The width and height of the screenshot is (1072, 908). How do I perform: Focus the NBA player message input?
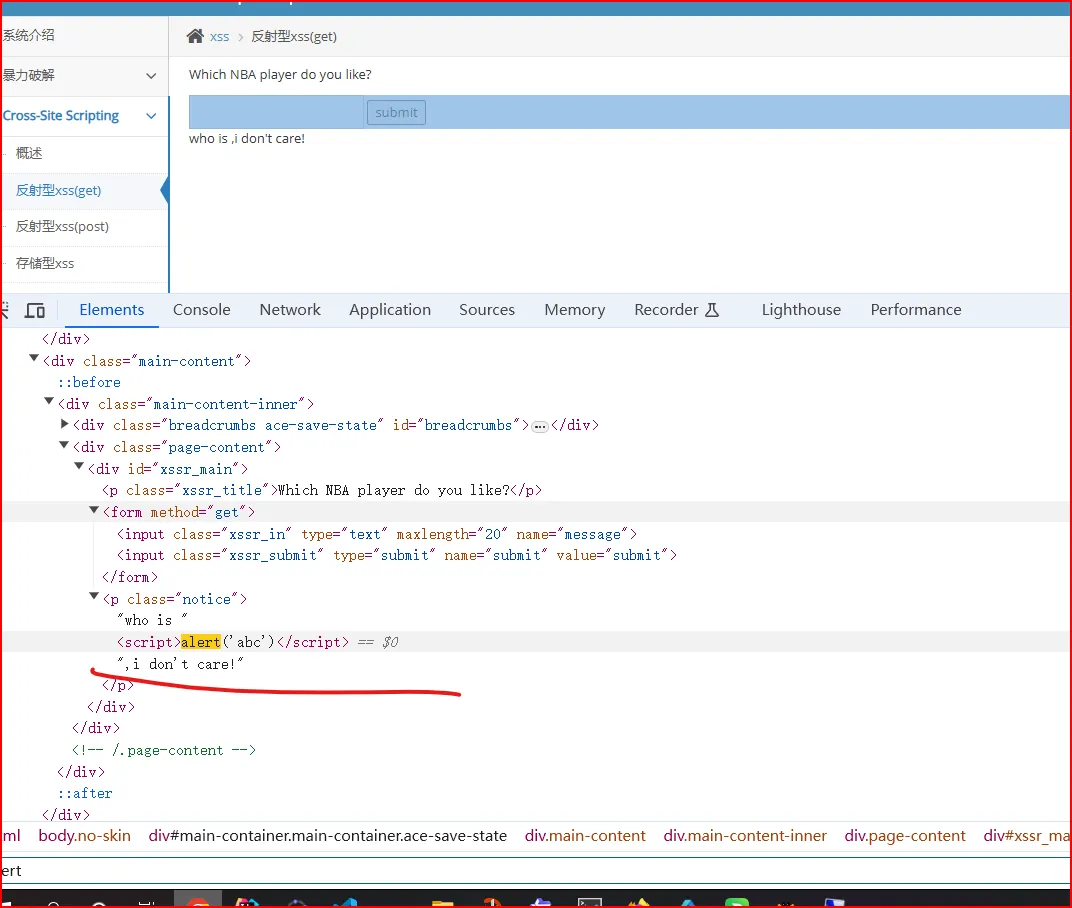tap(276, 112)
